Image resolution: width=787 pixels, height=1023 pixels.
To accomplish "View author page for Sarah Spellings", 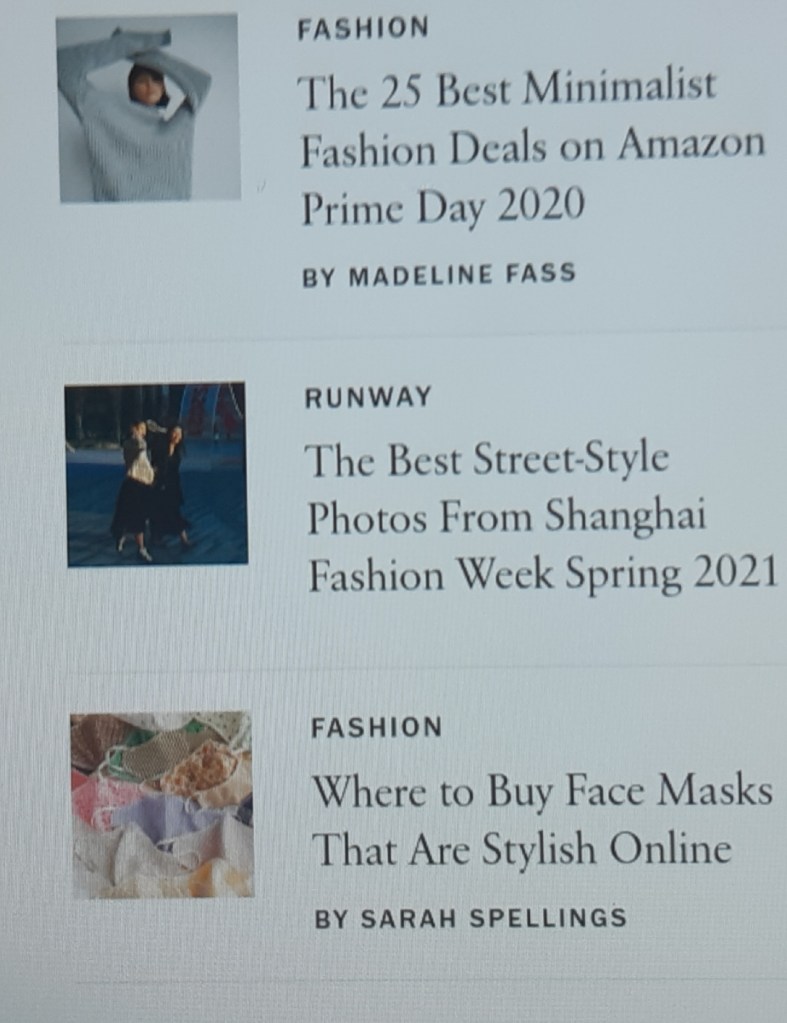I will coord(470,919).
